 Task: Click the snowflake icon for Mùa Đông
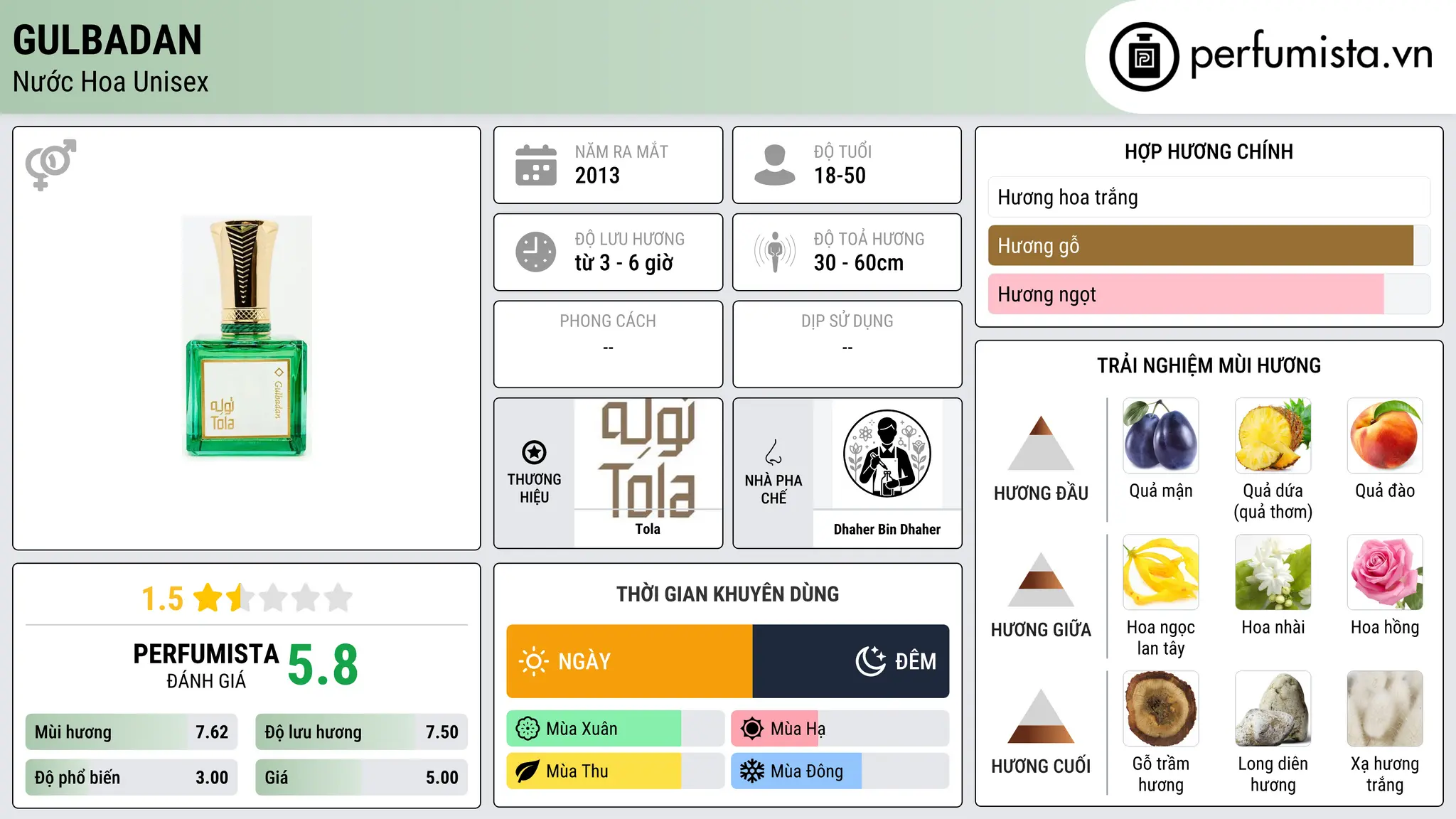click(x=752, y=771)
